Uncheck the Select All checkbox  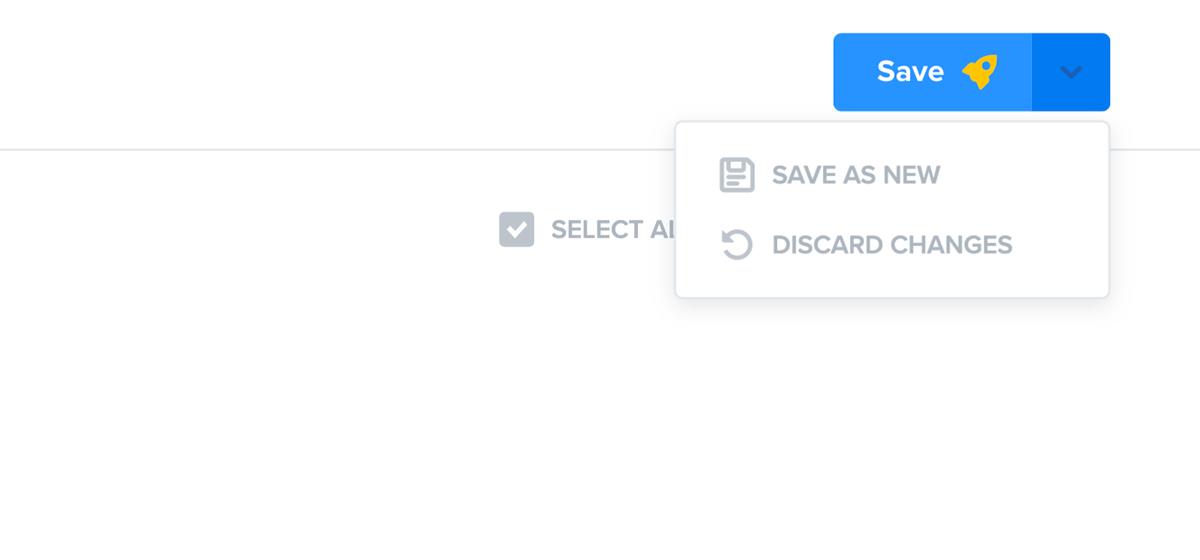point(517,229)
